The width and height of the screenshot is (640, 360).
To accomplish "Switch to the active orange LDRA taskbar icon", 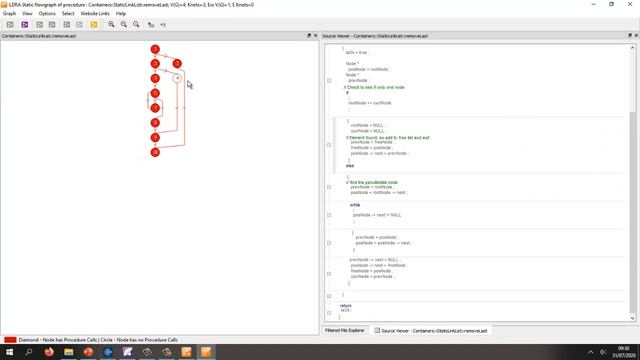I will pos(206,352).
